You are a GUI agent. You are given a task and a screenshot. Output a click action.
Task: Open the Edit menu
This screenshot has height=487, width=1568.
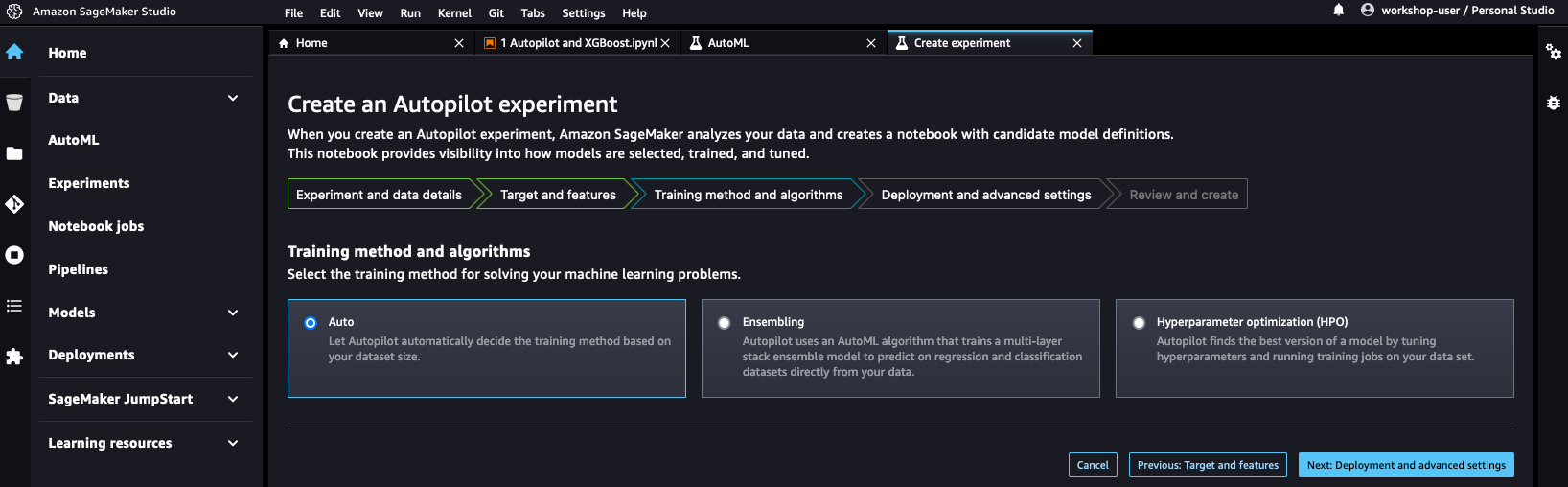pyautogui.click(x=331, y=13)
